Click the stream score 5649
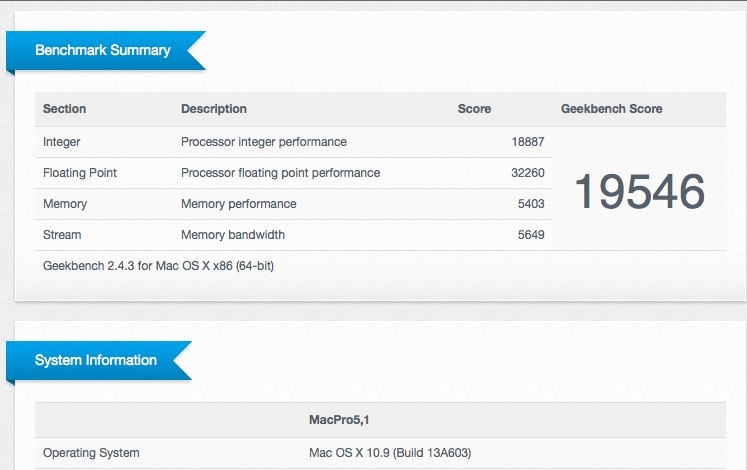Screen dimensions: 747x470 [531, 235]
